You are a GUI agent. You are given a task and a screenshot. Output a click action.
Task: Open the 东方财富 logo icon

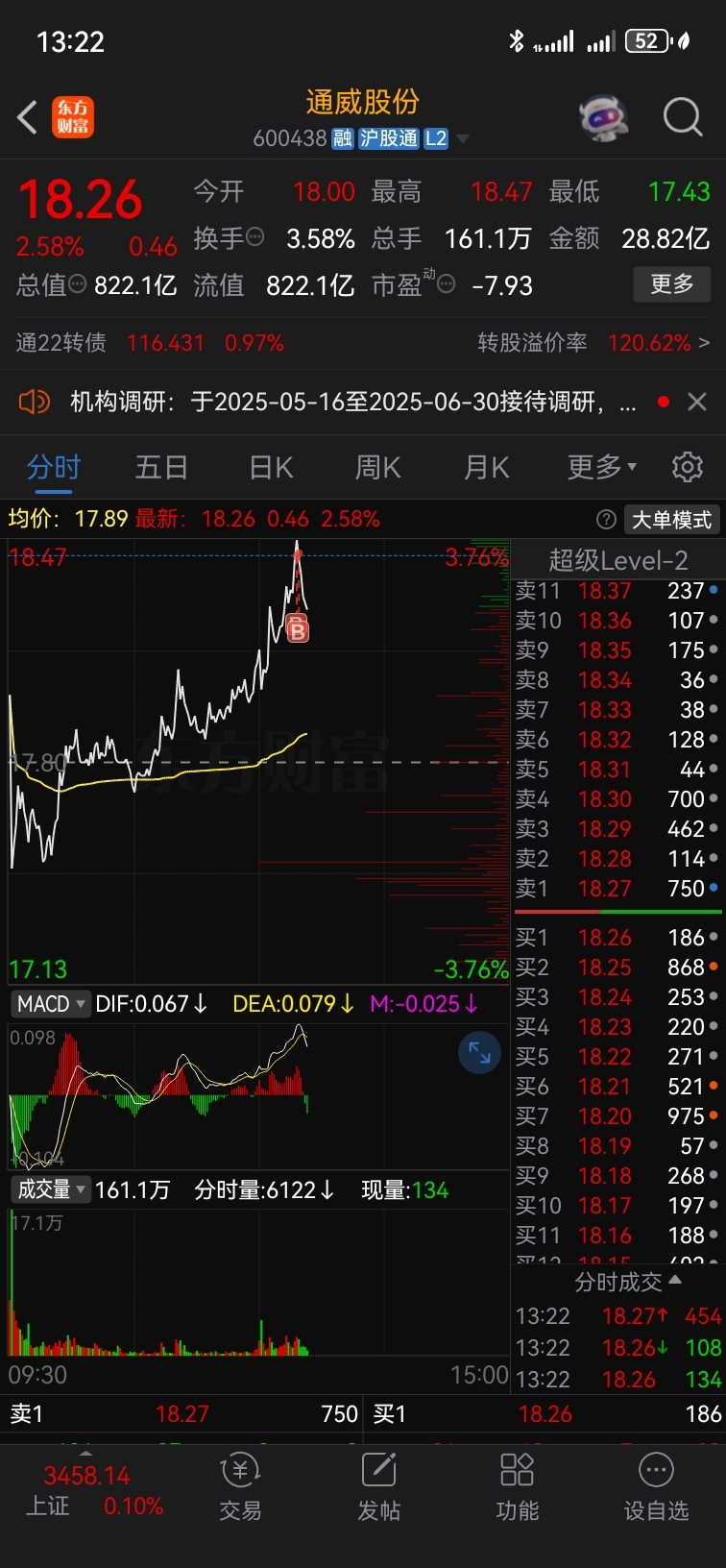(73, 117)
